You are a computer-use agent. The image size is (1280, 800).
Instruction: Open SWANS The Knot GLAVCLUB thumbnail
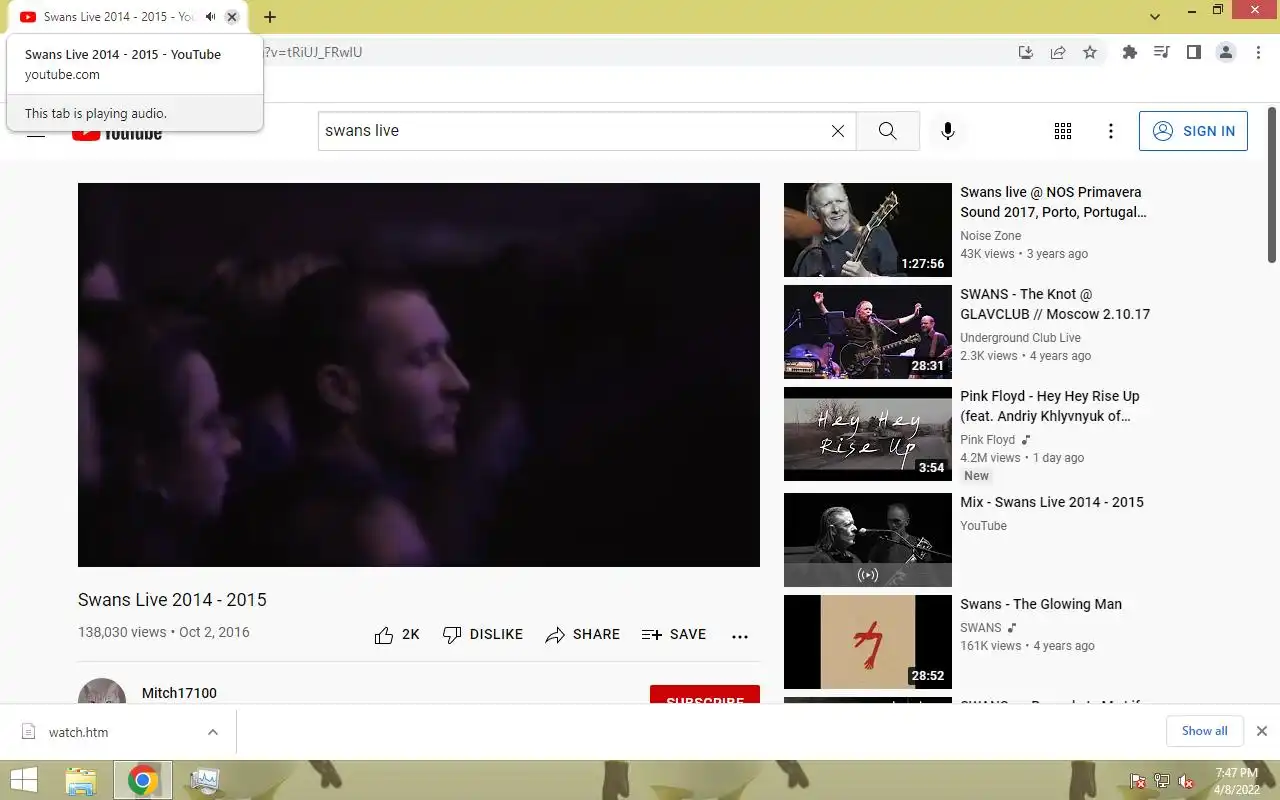[868, 332]
